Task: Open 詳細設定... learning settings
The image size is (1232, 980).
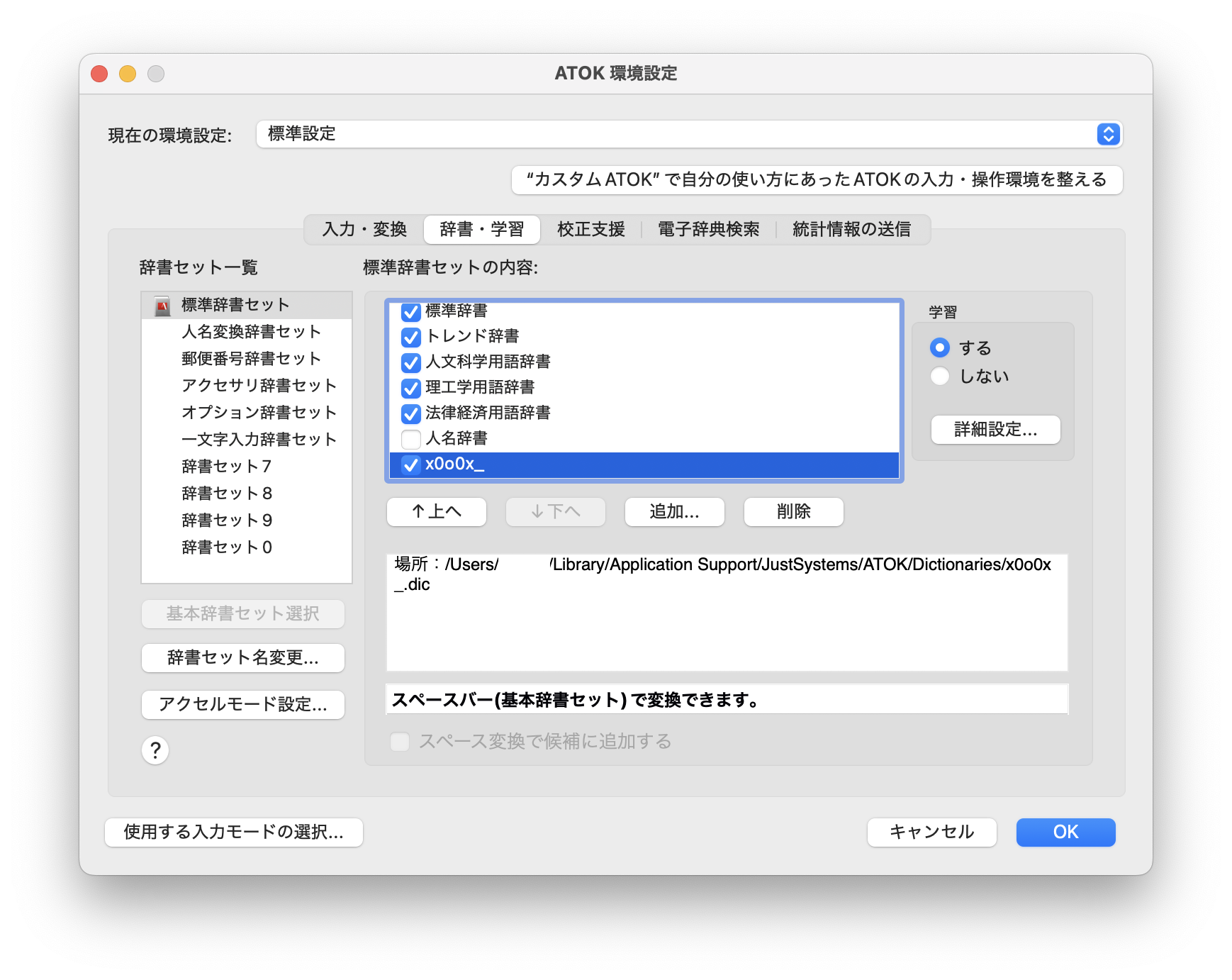Action: 996,429
